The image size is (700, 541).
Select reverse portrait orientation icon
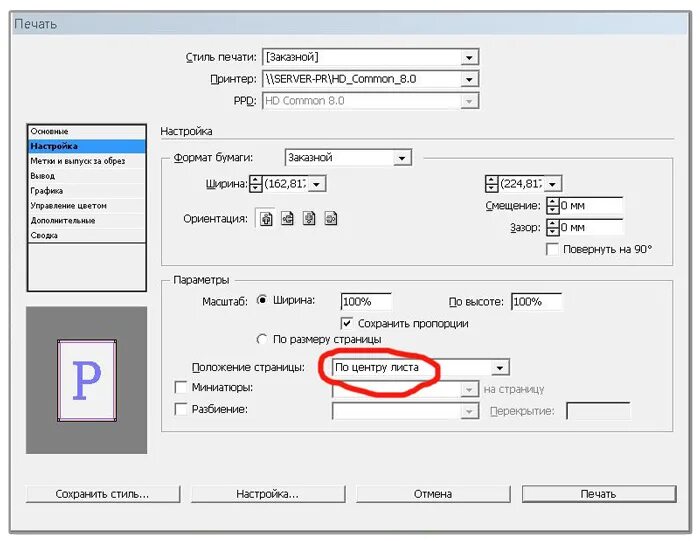pos(309,219)
